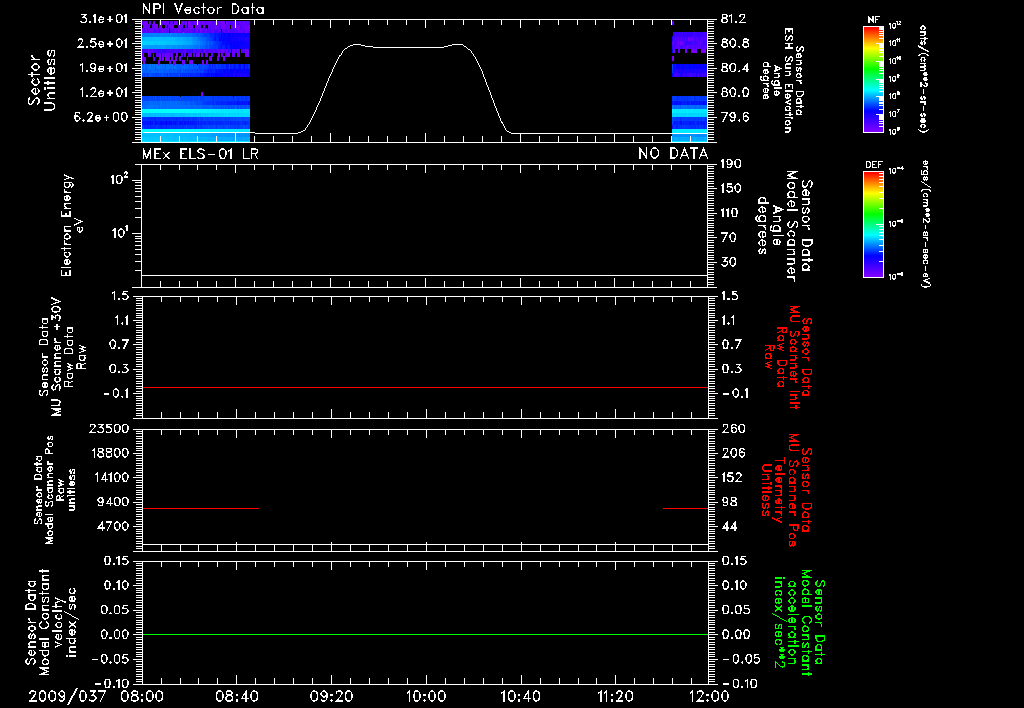The image size is (1024, 708).
Task: Click the Model Scanner Pos Raw label
Action: 55,490
